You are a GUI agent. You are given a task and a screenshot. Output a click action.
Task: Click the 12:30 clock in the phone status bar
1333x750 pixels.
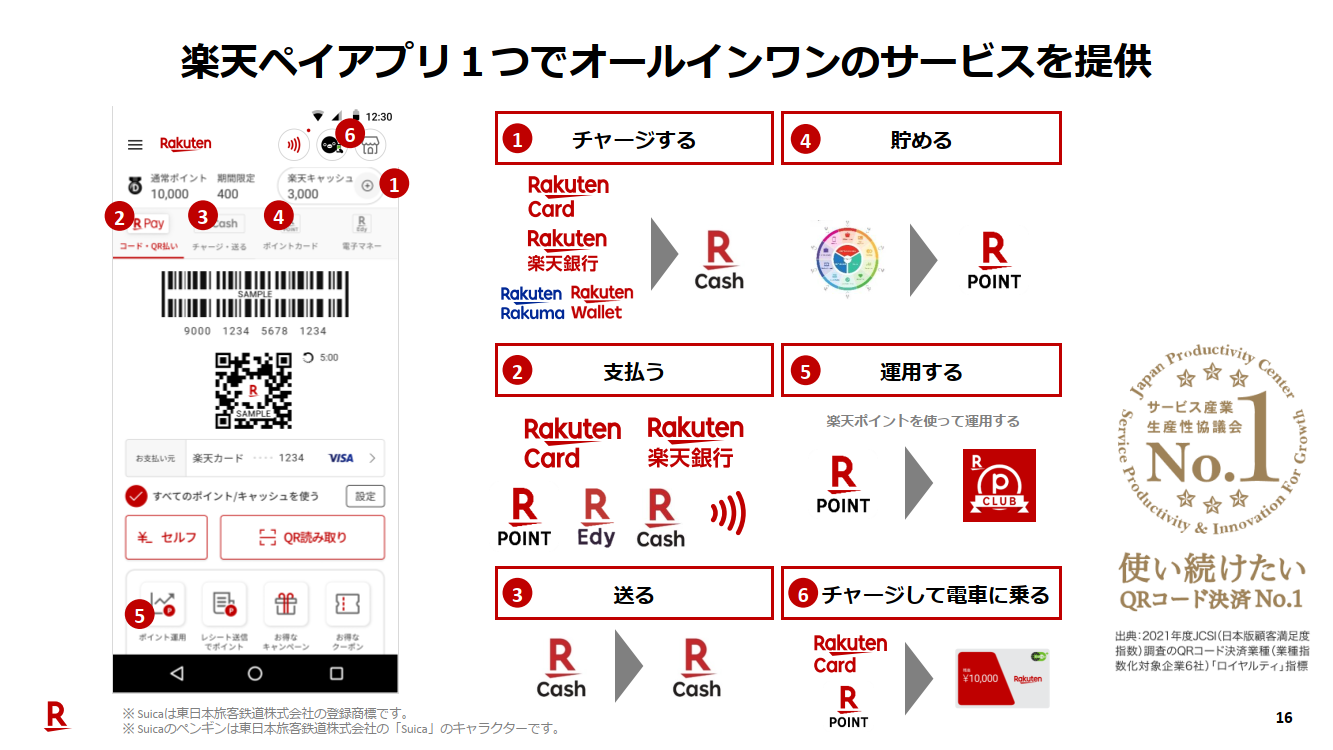point(379,117)
